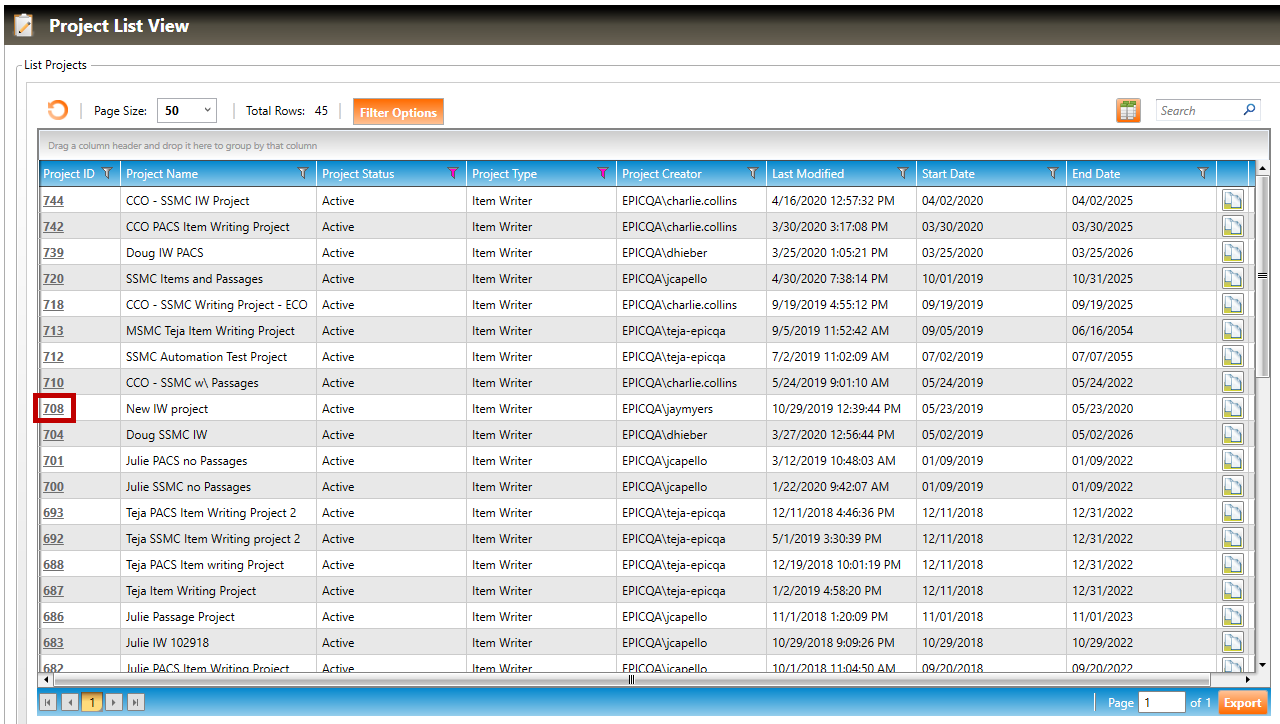Open filter funnel on End Date column
The height and width of the screenshot is (724, 1280).
[x=1203, y=174]
